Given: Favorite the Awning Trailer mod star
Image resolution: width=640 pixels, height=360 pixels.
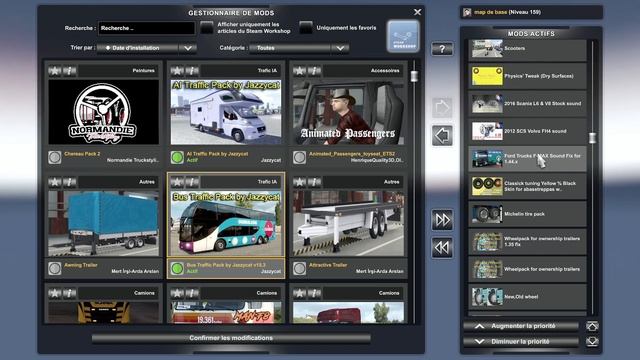Looking at the screenshot, I should (55, 182).
